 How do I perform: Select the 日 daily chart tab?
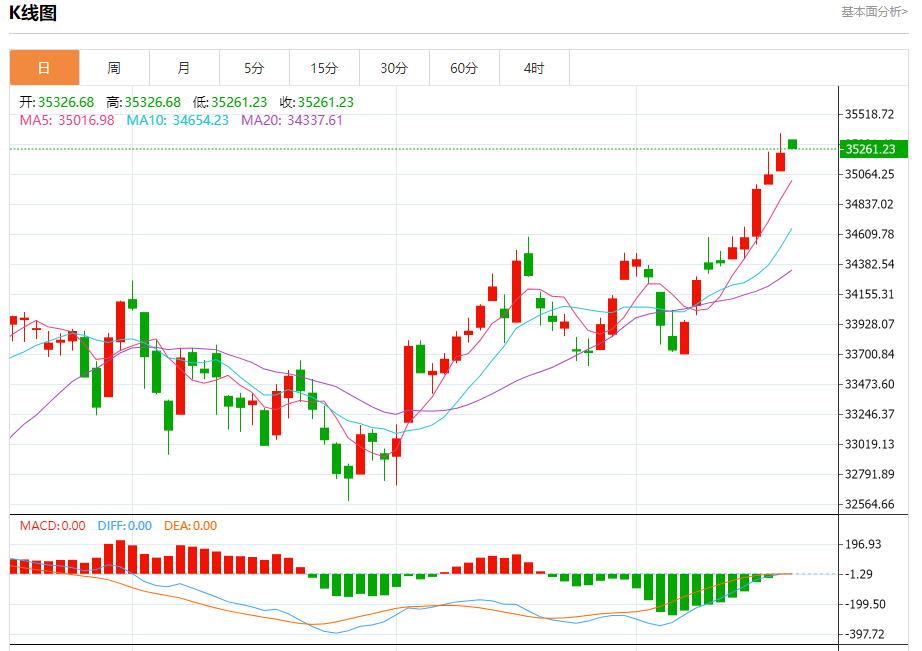(44, 68)
